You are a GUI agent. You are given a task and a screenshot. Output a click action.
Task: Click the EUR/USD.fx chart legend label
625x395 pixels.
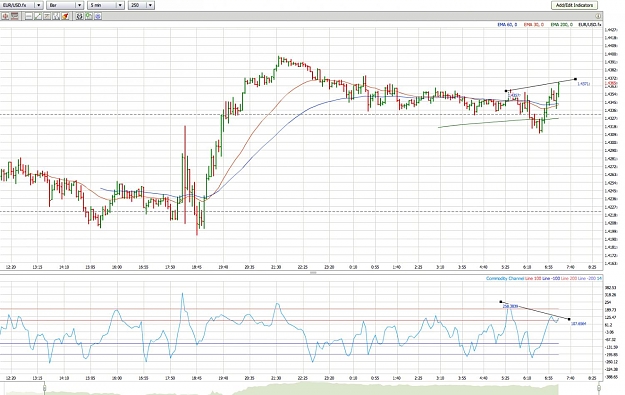tap(590, 25)
